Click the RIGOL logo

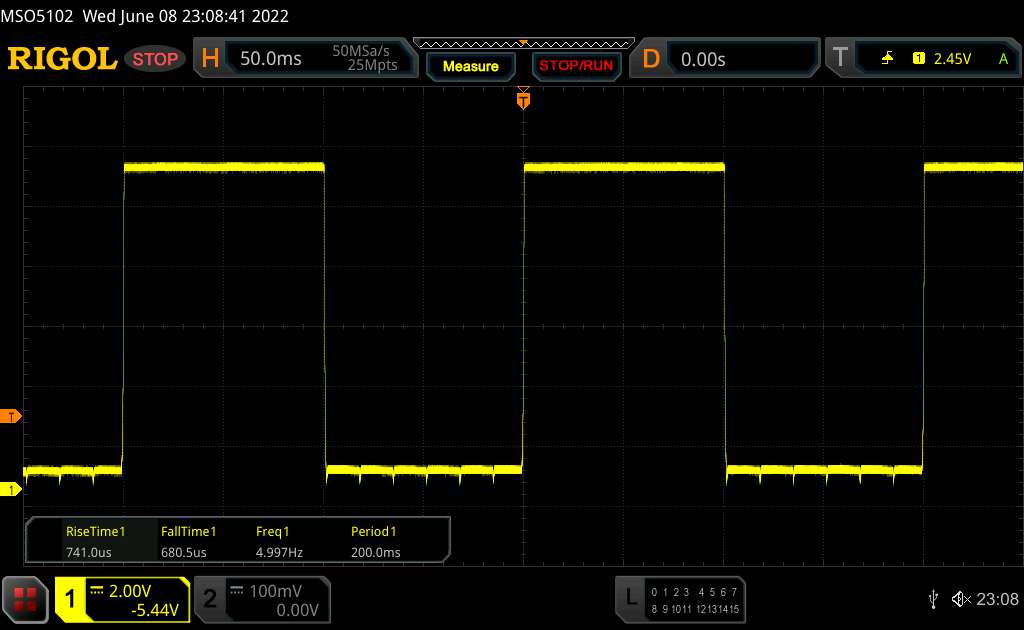click(x=62, y=58)
